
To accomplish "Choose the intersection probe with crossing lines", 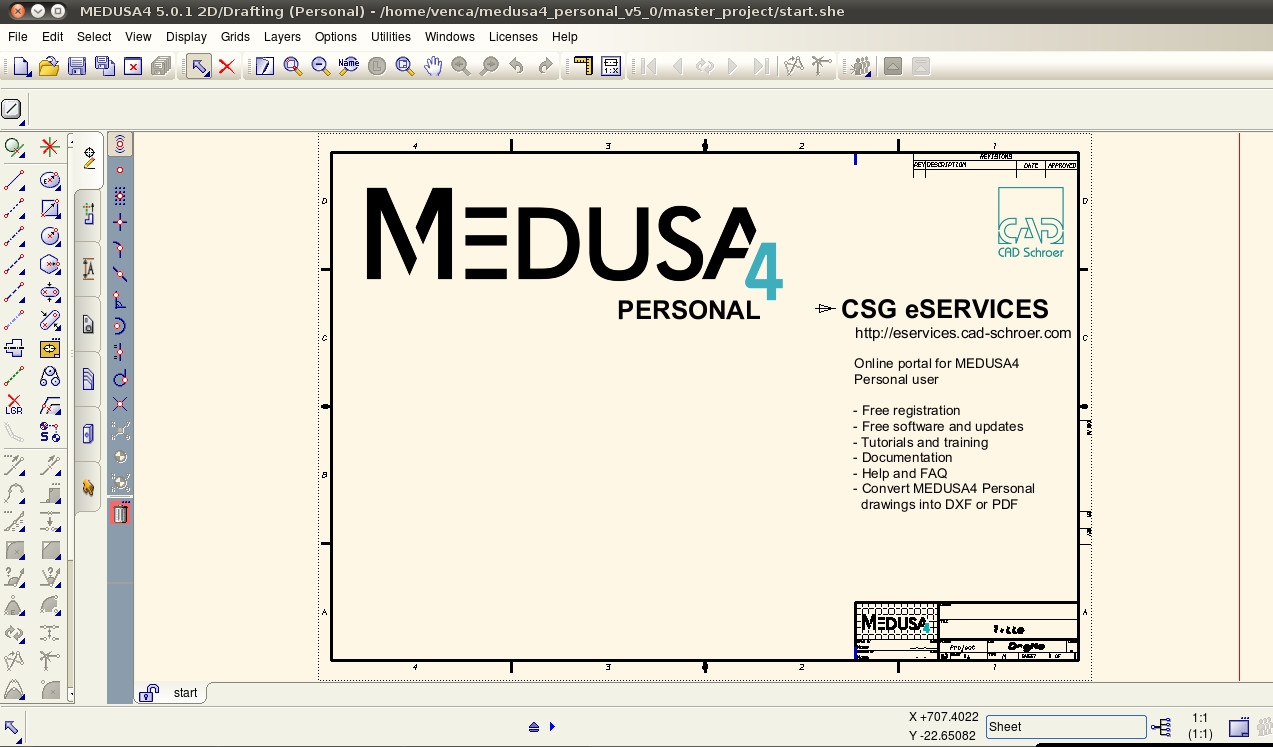I will pos(120,404).
